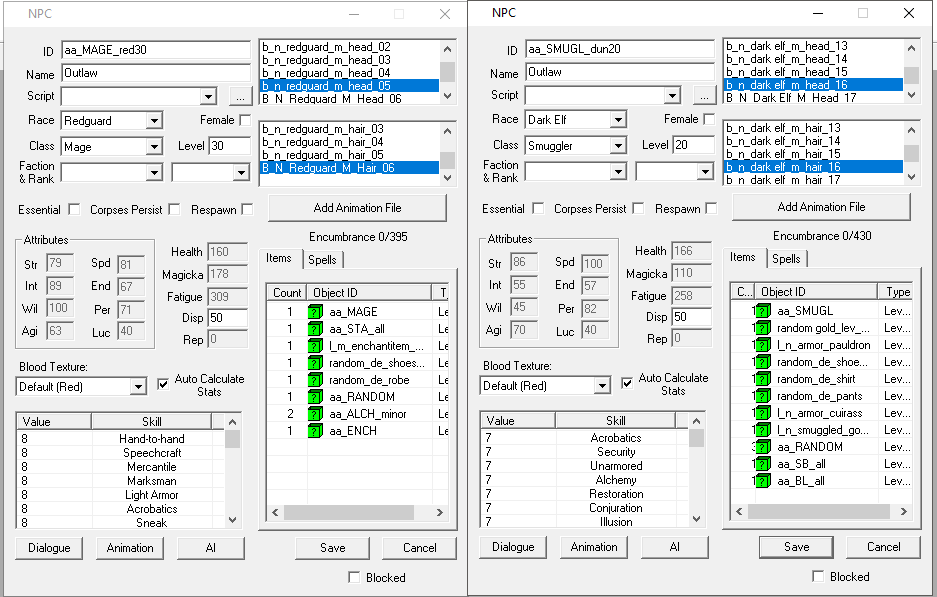Click script browse ellipsis button in left window
The height and width of the screenshot is (597, 937).
[240, 96]
